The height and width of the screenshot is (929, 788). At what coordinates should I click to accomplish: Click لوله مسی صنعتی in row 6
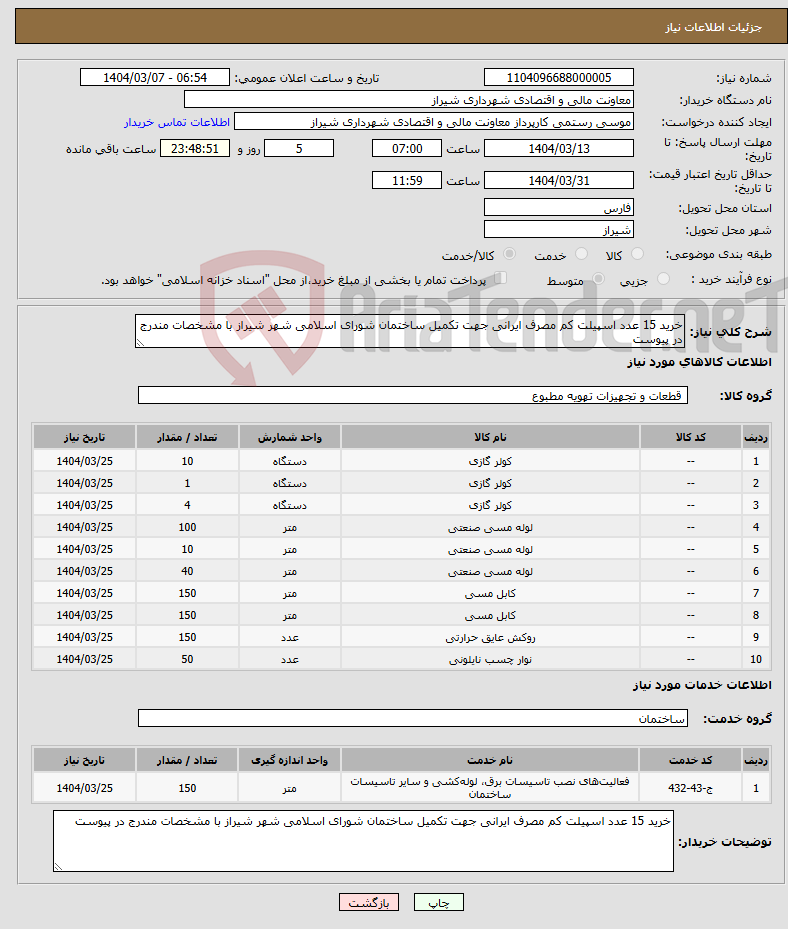[x=490, y=571]
